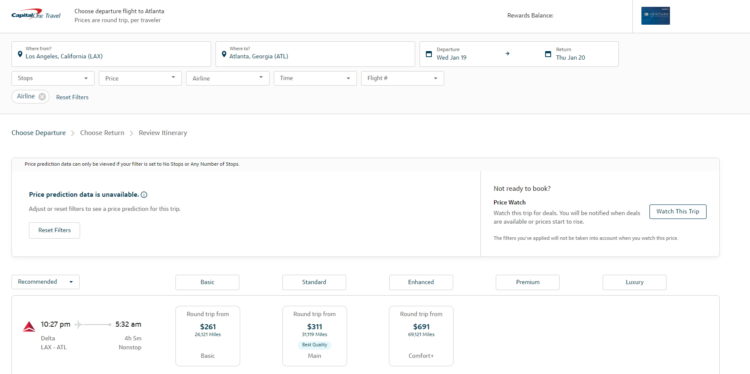The height and width of the screenshot is (374, 750).
Task: Click the Delta airline logo
Action: [29, 327]
